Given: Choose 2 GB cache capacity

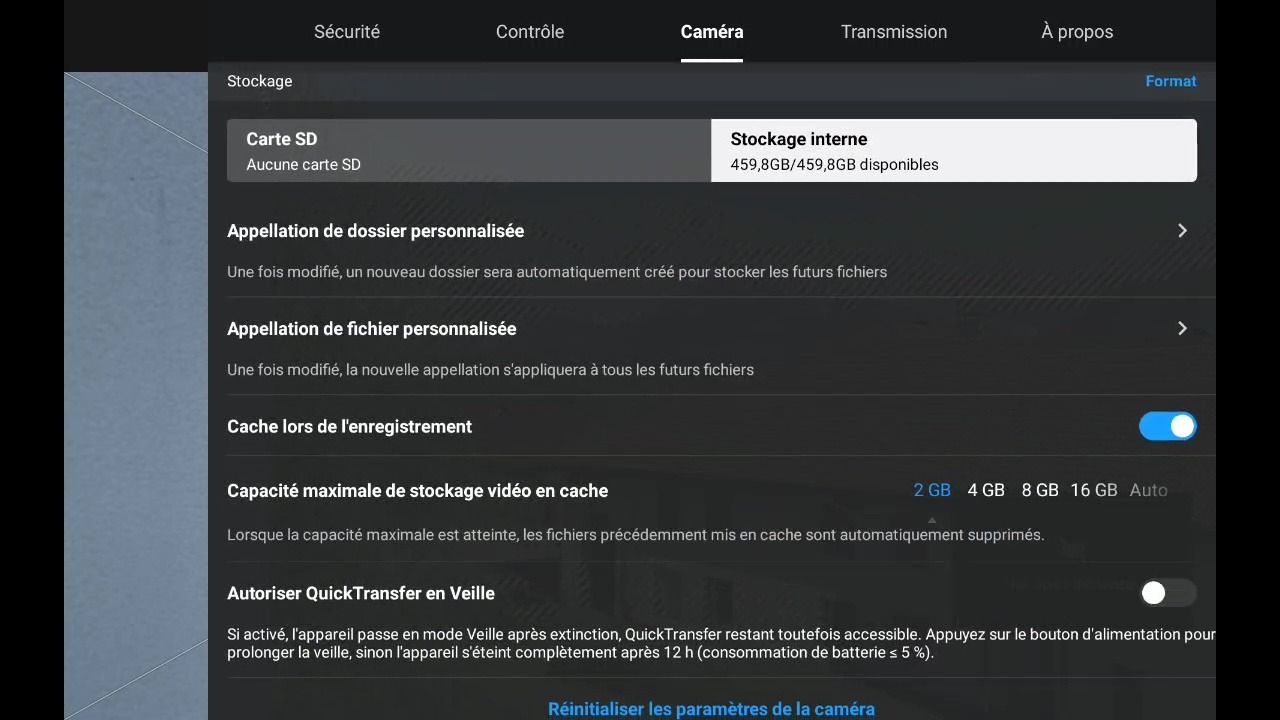Looking at the screenshot, I should (x=932, y=490).
